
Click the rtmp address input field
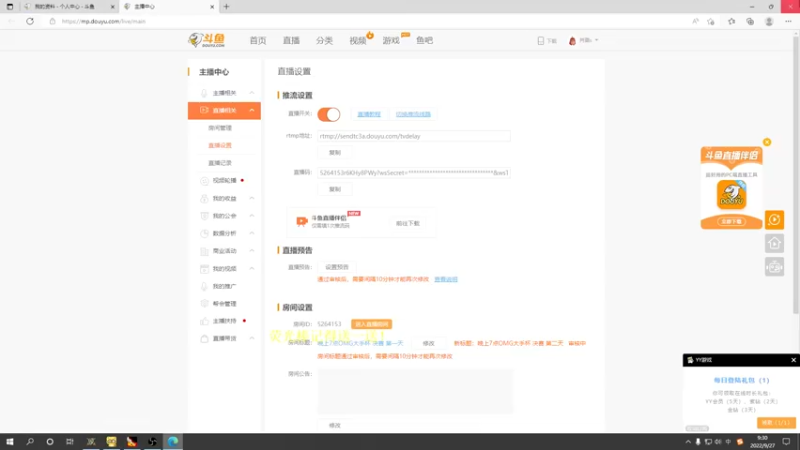coord(414,136)
